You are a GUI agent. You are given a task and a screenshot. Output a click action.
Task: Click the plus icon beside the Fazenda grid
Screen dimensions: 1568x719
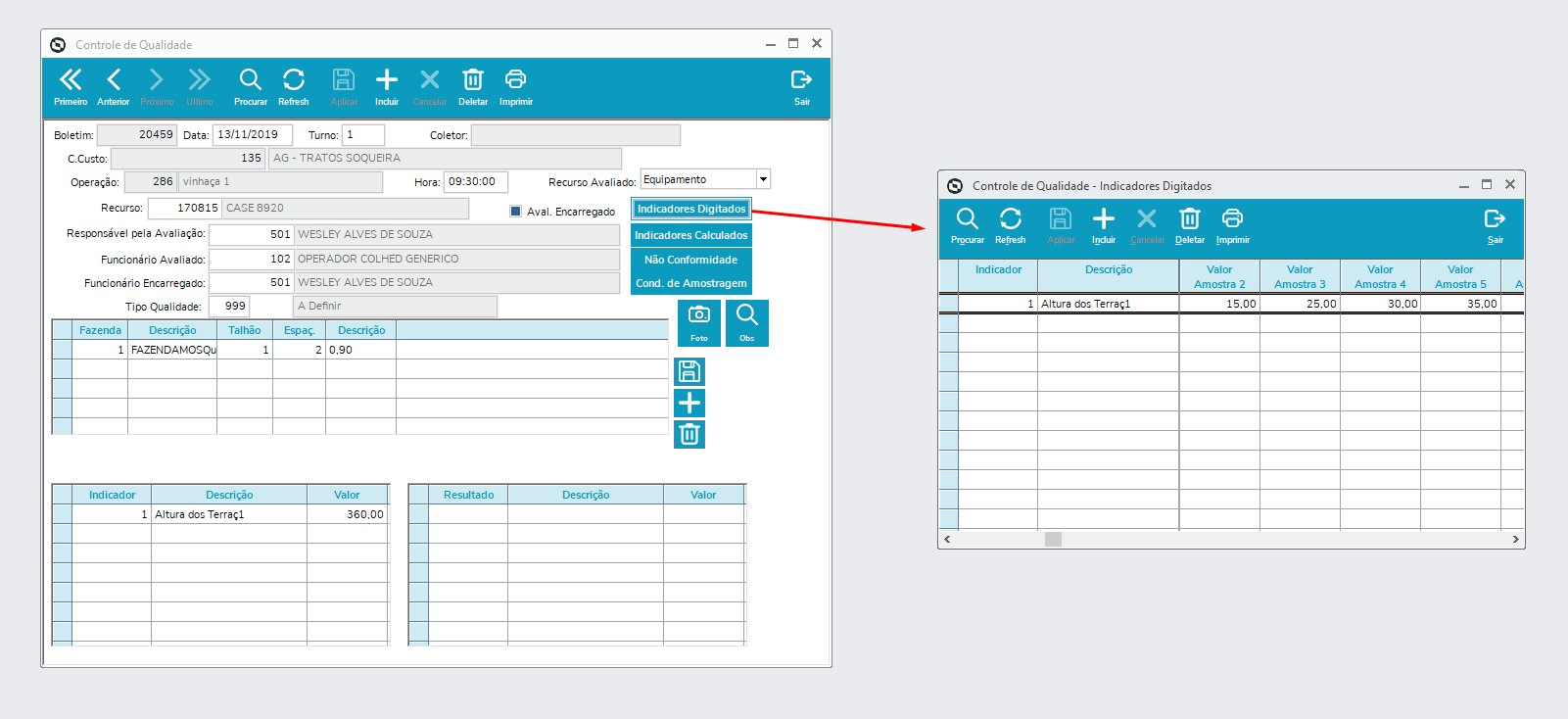pos(689,403)
